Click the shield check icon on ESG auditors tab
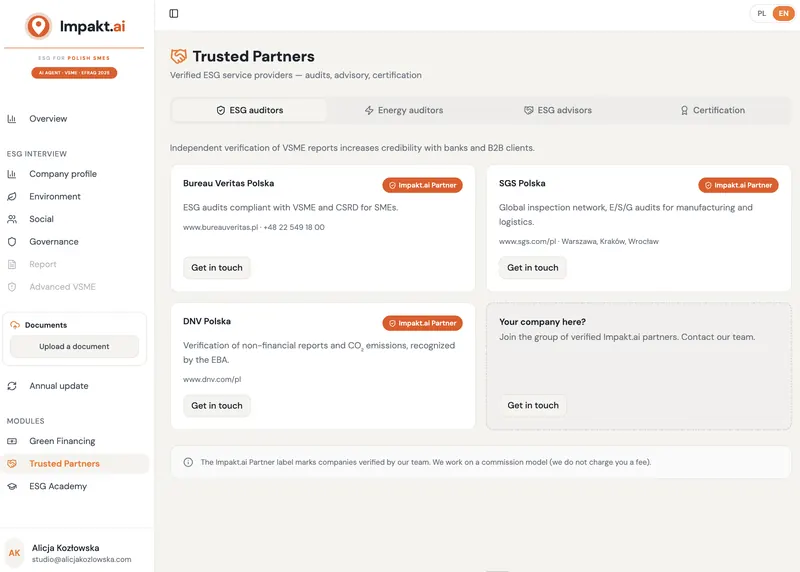The image size is (800, 572). tap(220, 110)
